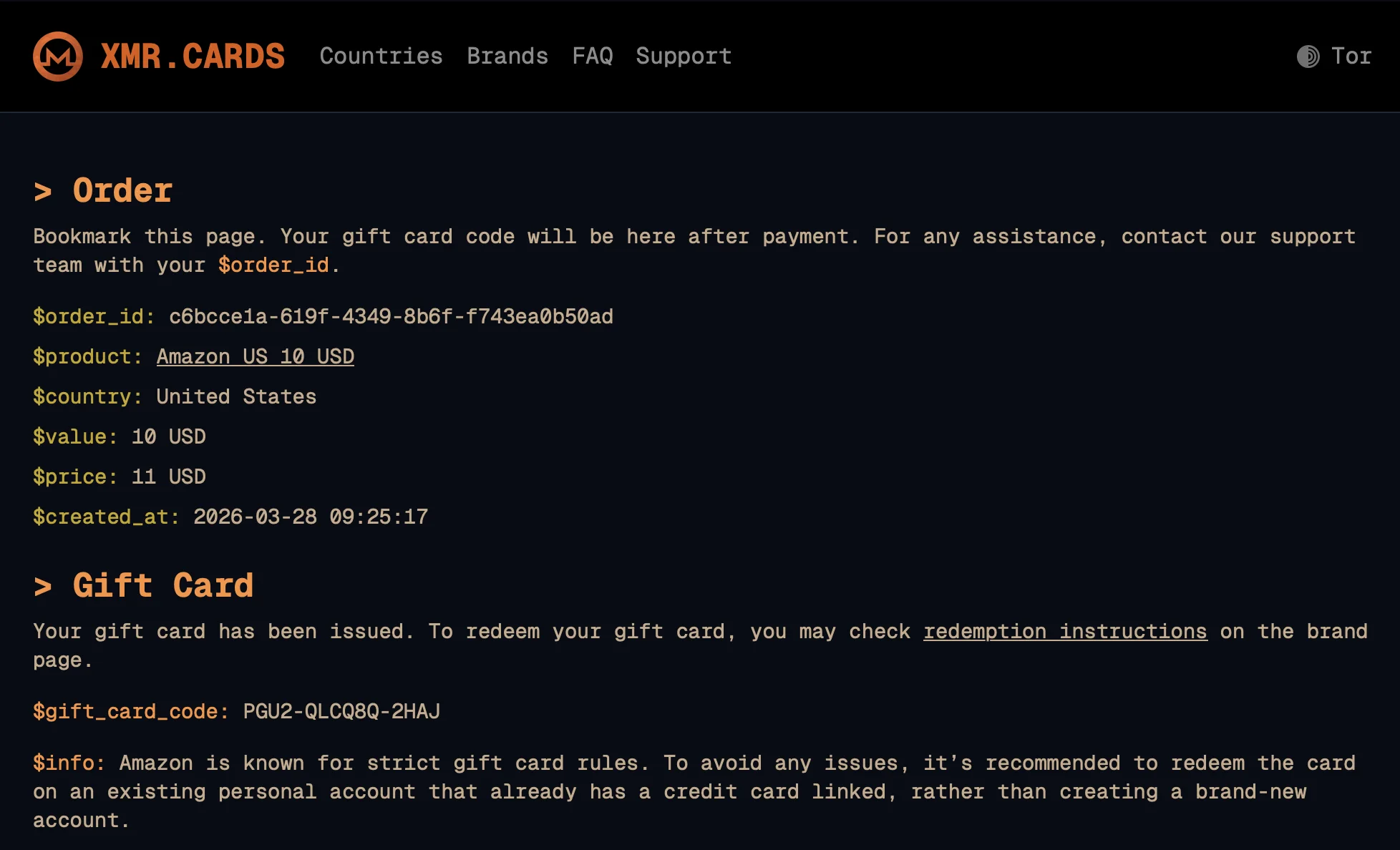Click the $info label about Amazon rules

69,763
